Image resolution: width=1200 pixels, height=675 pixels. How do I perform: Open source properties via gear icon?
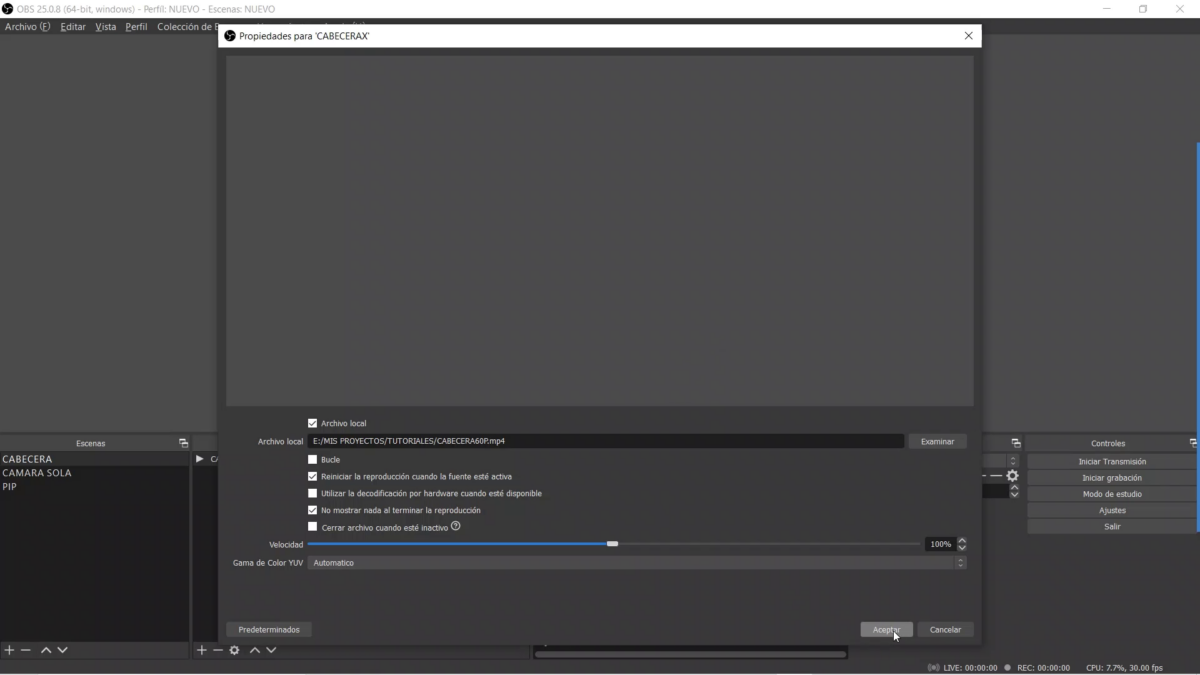coord(234,650)
